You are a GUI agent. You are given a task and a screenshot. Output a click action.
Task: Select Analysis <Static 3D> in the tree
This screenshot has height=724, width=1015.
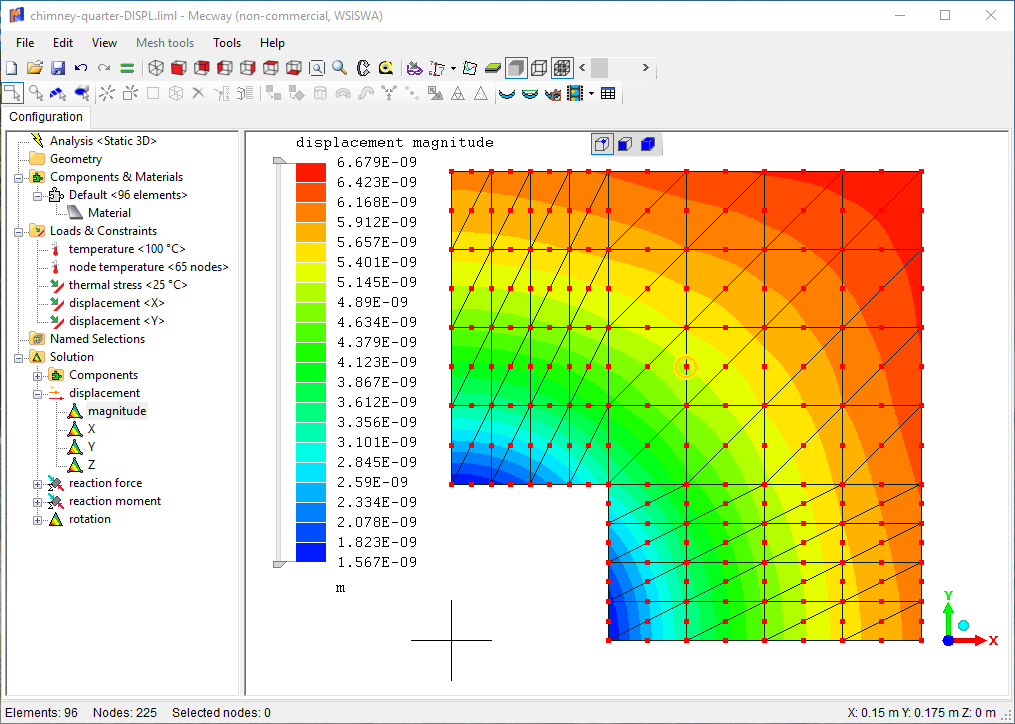(x=104, y=141)
